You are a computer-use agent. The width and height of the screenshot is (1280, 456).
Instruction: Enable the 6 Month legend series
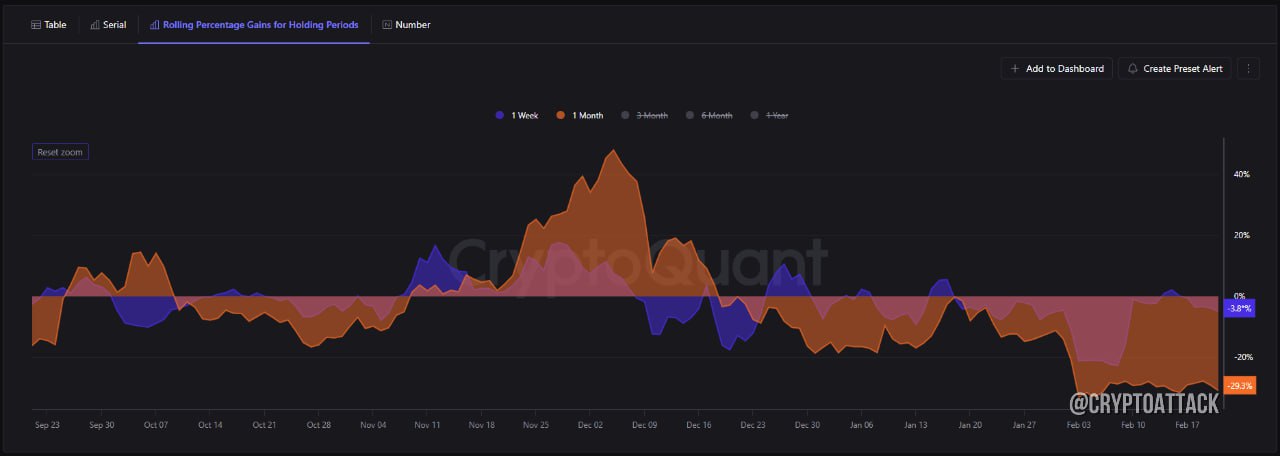[709, 116]
